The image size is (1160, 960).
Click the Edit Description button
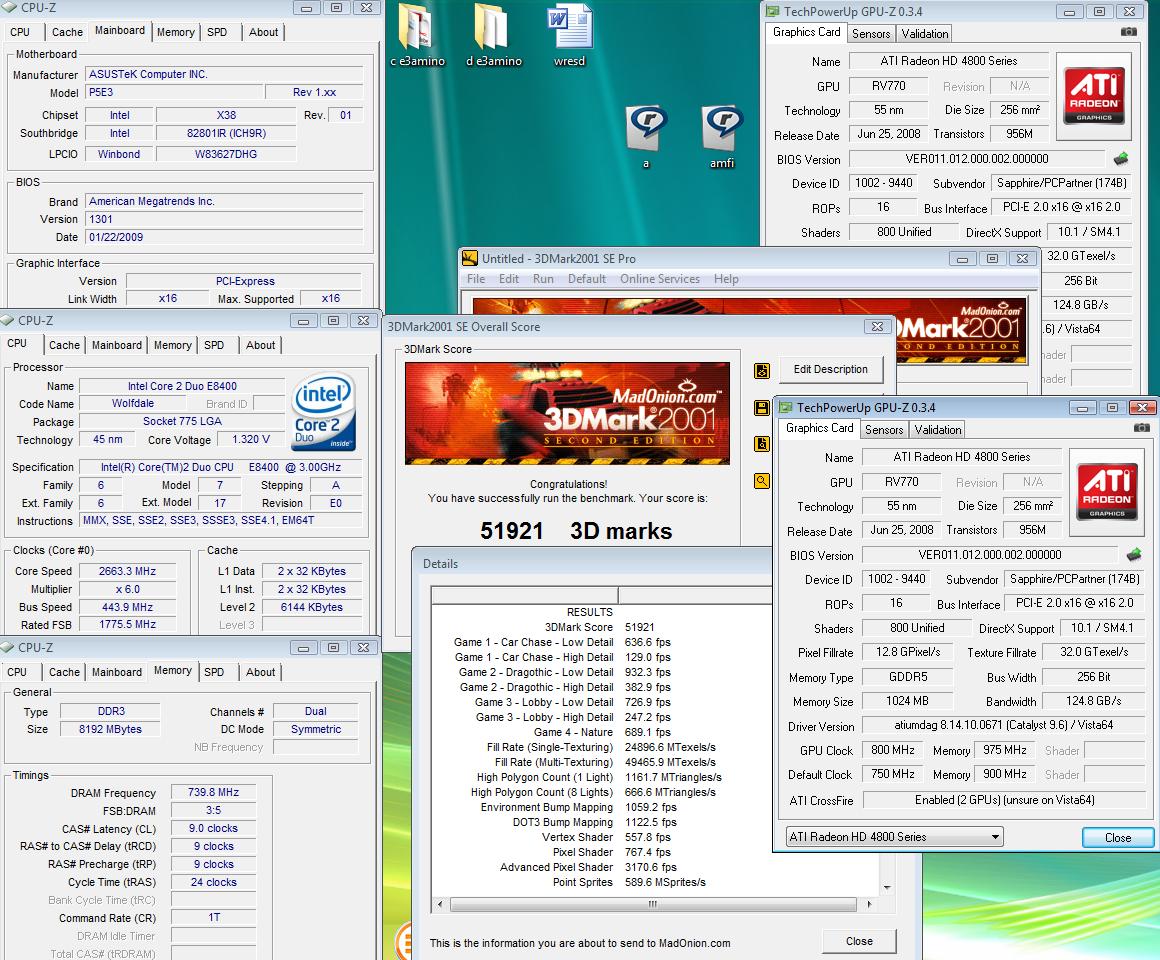830,369
